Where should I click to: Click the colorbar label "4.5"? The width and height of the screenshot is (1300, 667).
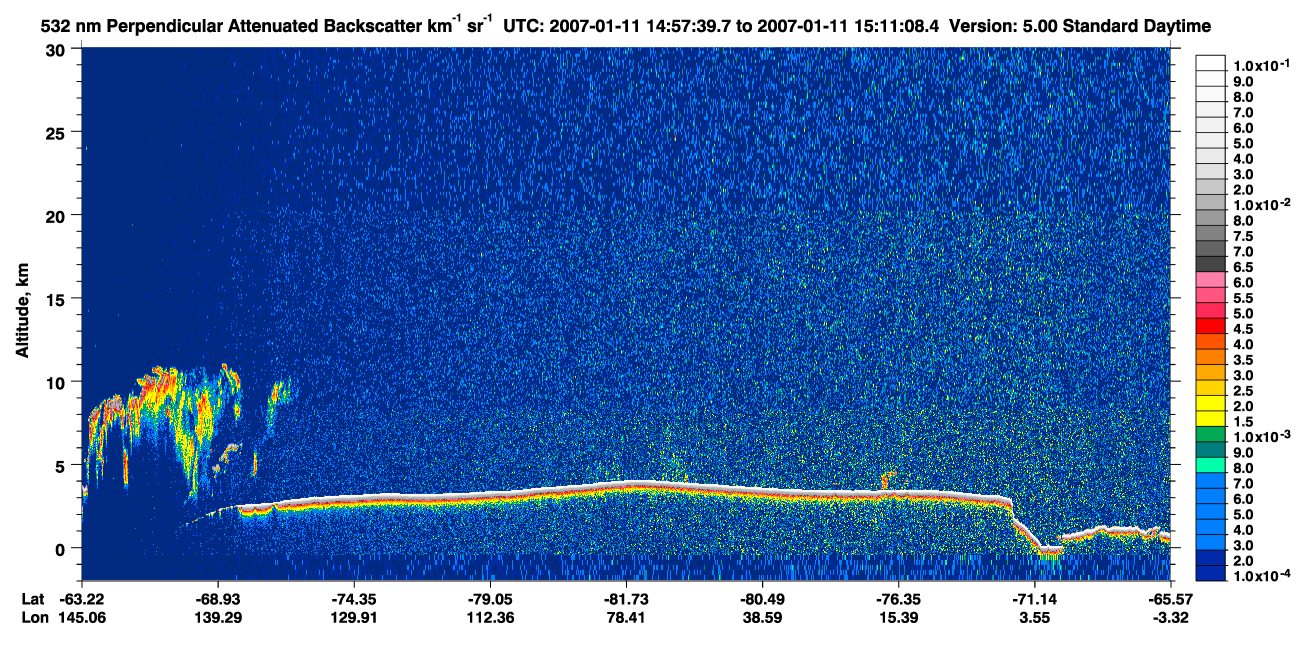[x=1244, y=329]
